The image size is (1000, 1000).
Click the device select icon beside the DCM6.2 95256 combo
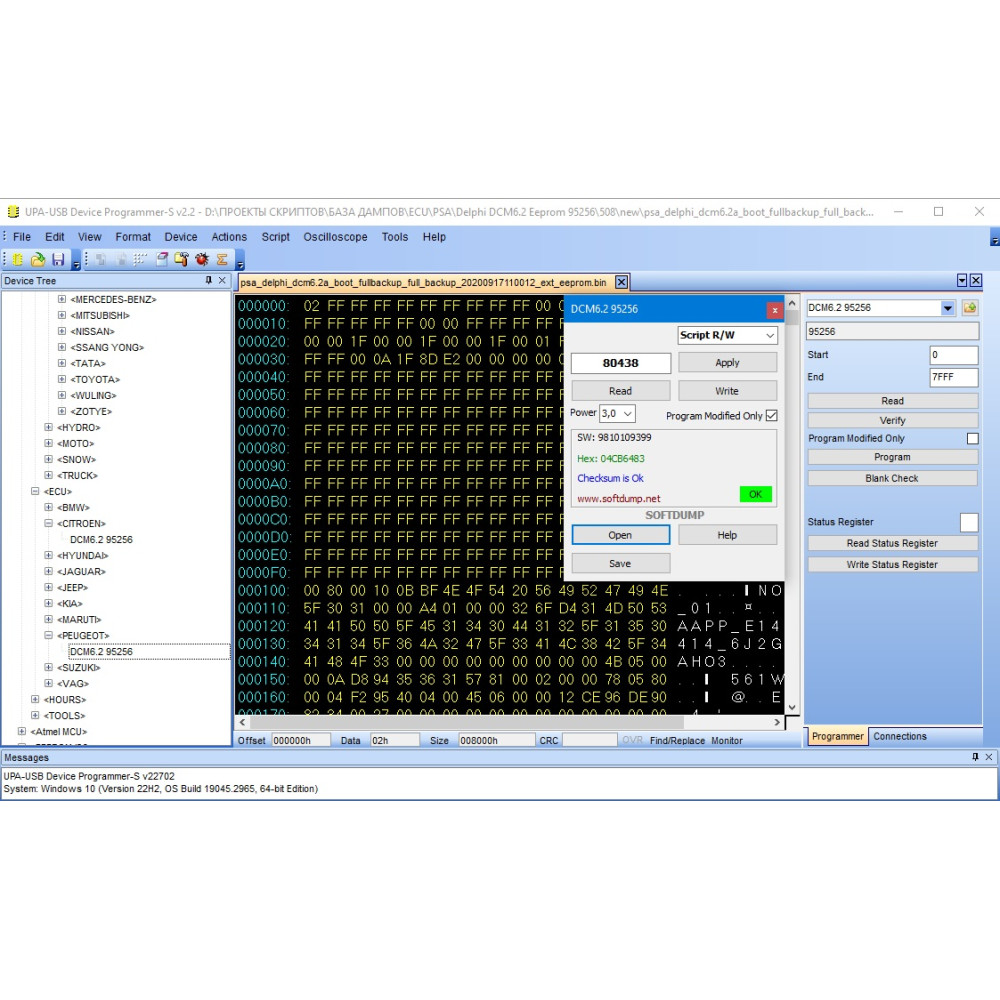[970, 308]
